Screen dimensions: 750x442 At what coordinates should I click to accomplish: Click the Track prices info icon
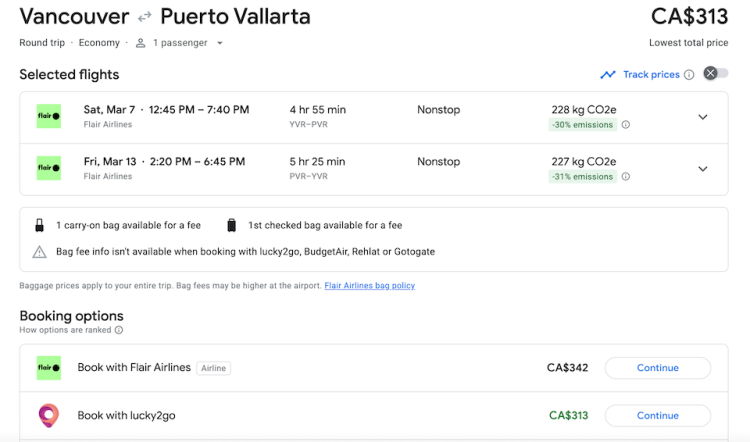(x=689, y=75)
